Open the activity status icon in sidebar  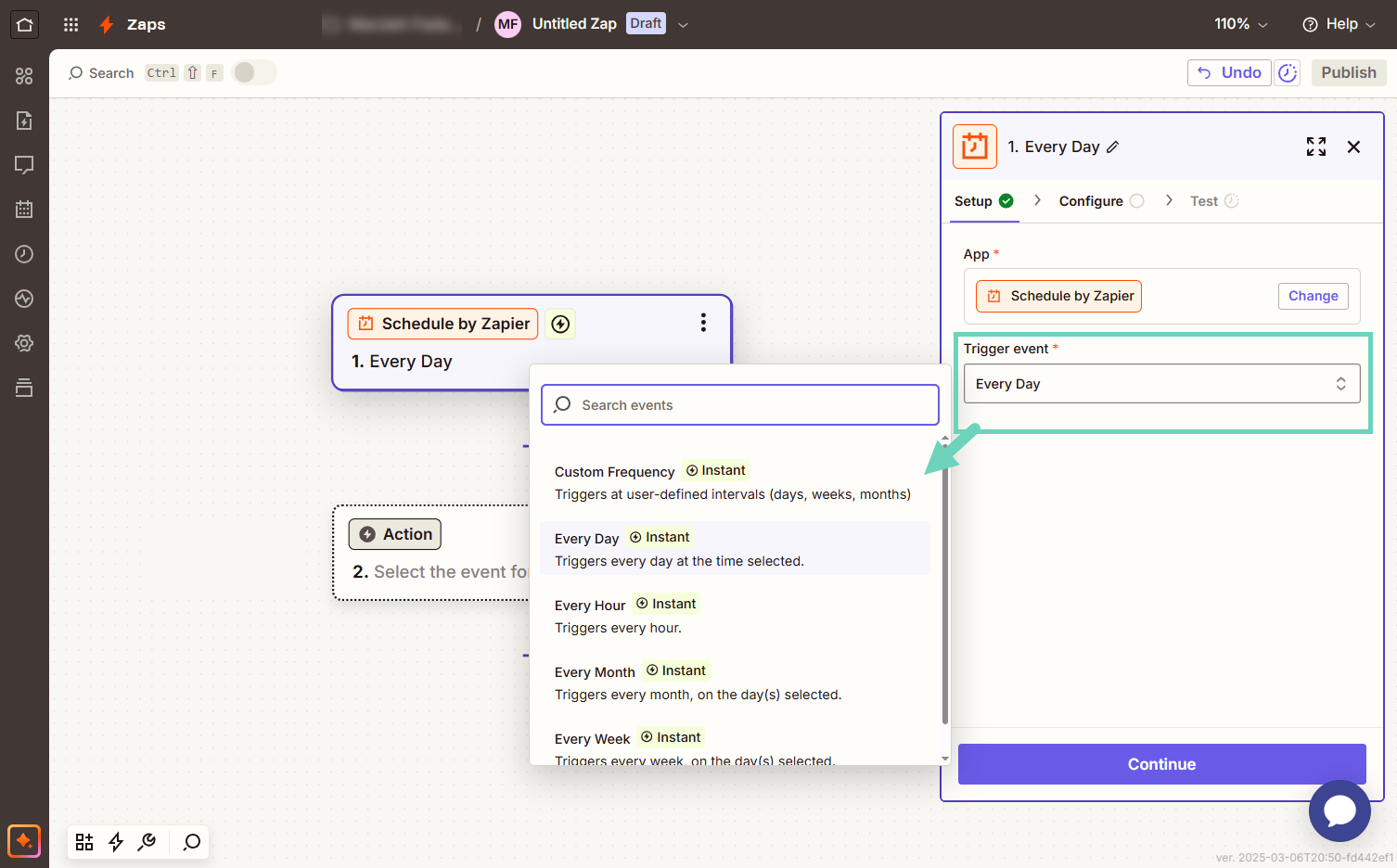24,299
